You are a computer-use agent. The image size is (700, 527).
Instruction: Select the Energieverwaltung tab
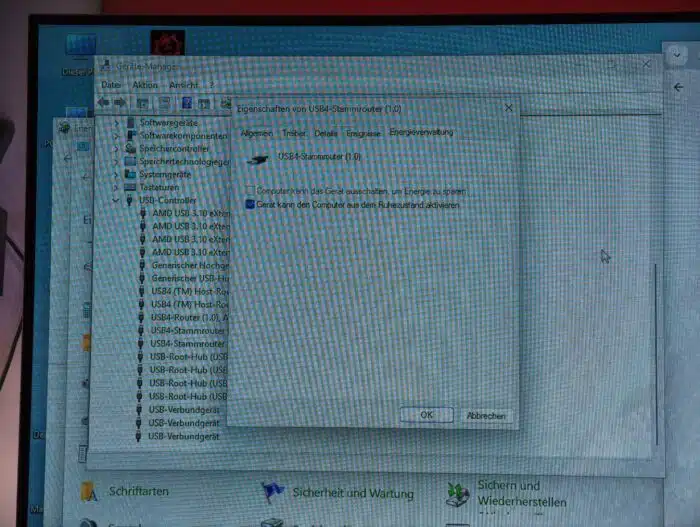421,132
